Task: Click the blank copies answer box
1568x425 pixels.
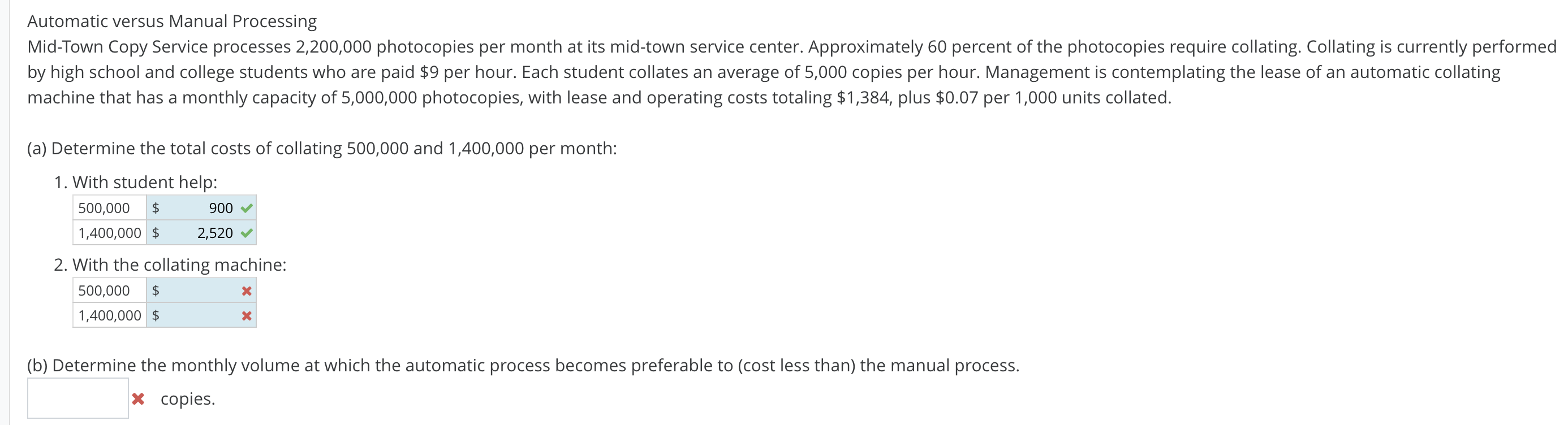Action: point(78,398)
